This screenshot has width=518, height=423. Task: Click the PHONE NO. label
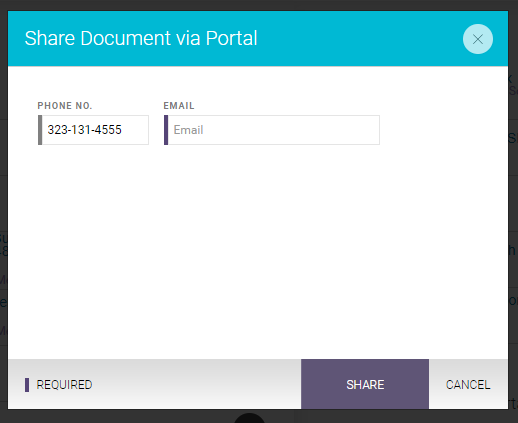(65, 106)
